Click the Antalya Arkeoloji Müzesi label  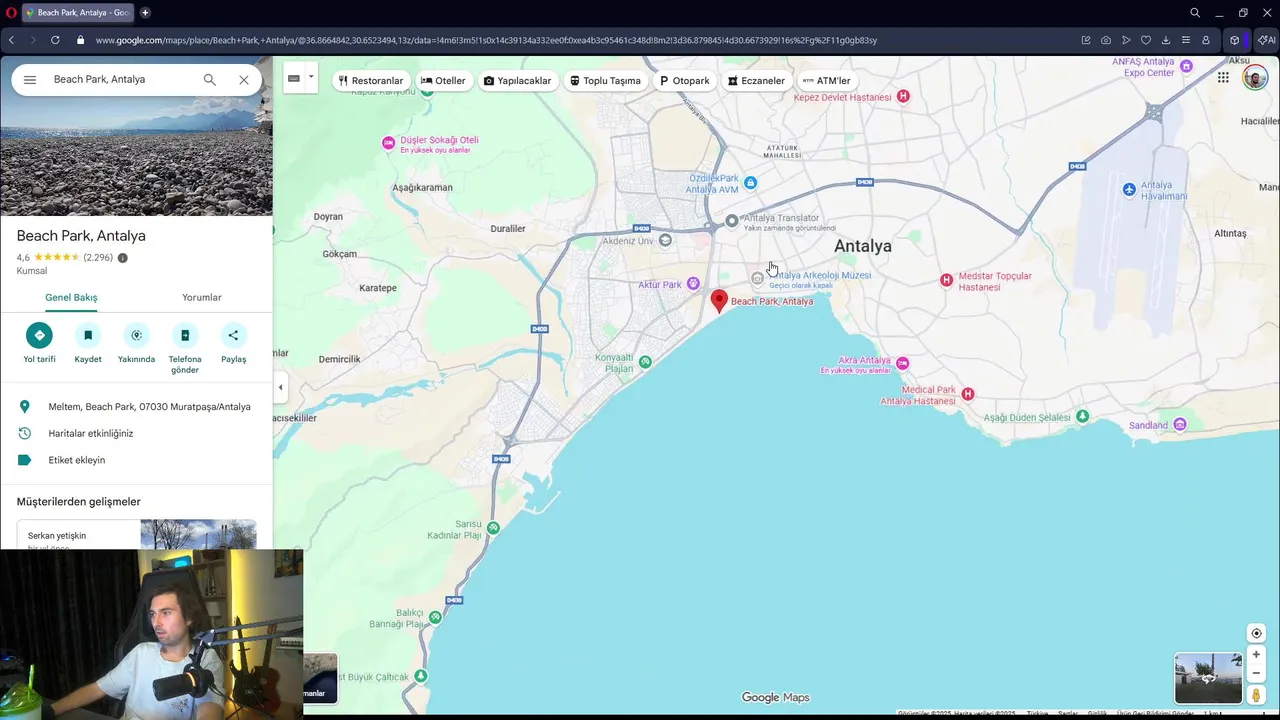[x=819, y=275]
